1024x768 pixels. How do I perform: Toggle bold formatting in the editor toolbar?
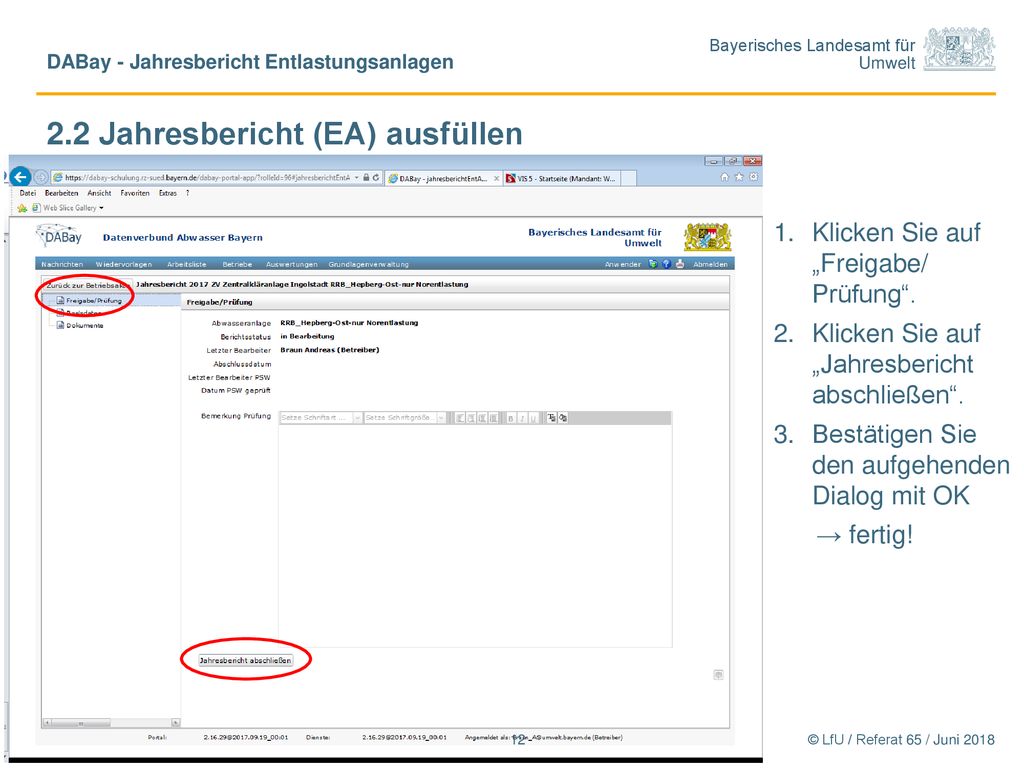coord(511,418)
